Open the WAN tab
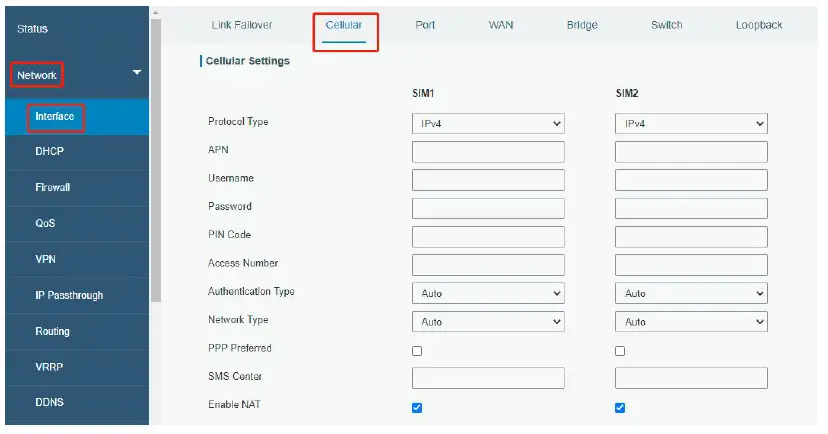The width and height of the screenshot is (828, 434). 501,25
